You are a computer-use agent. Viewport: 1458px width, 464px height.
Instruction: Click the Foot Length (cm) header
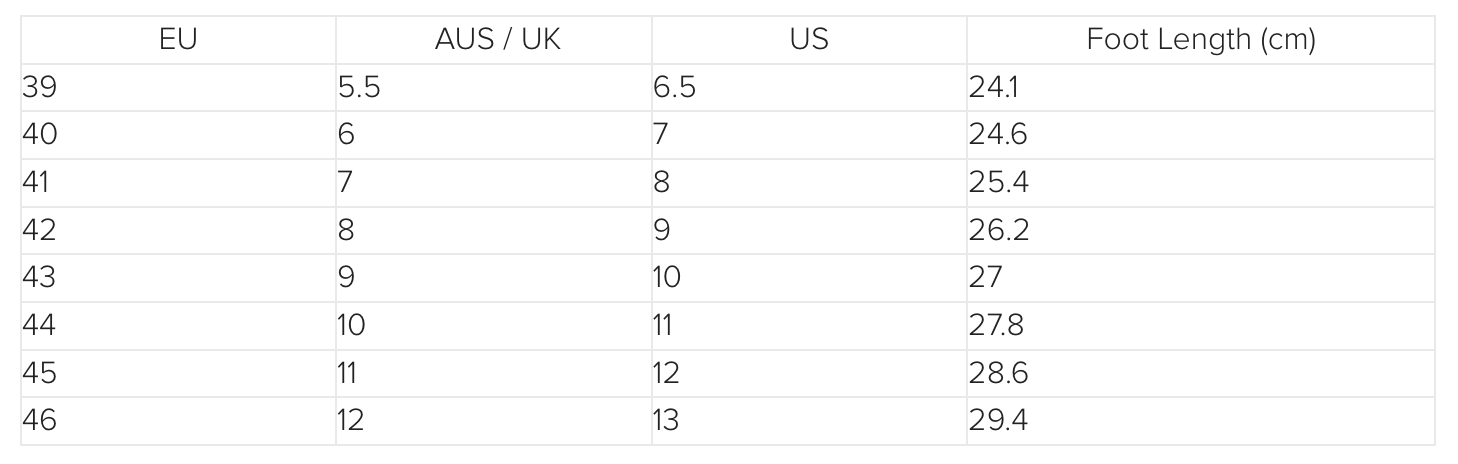(x=1200, y=40)
